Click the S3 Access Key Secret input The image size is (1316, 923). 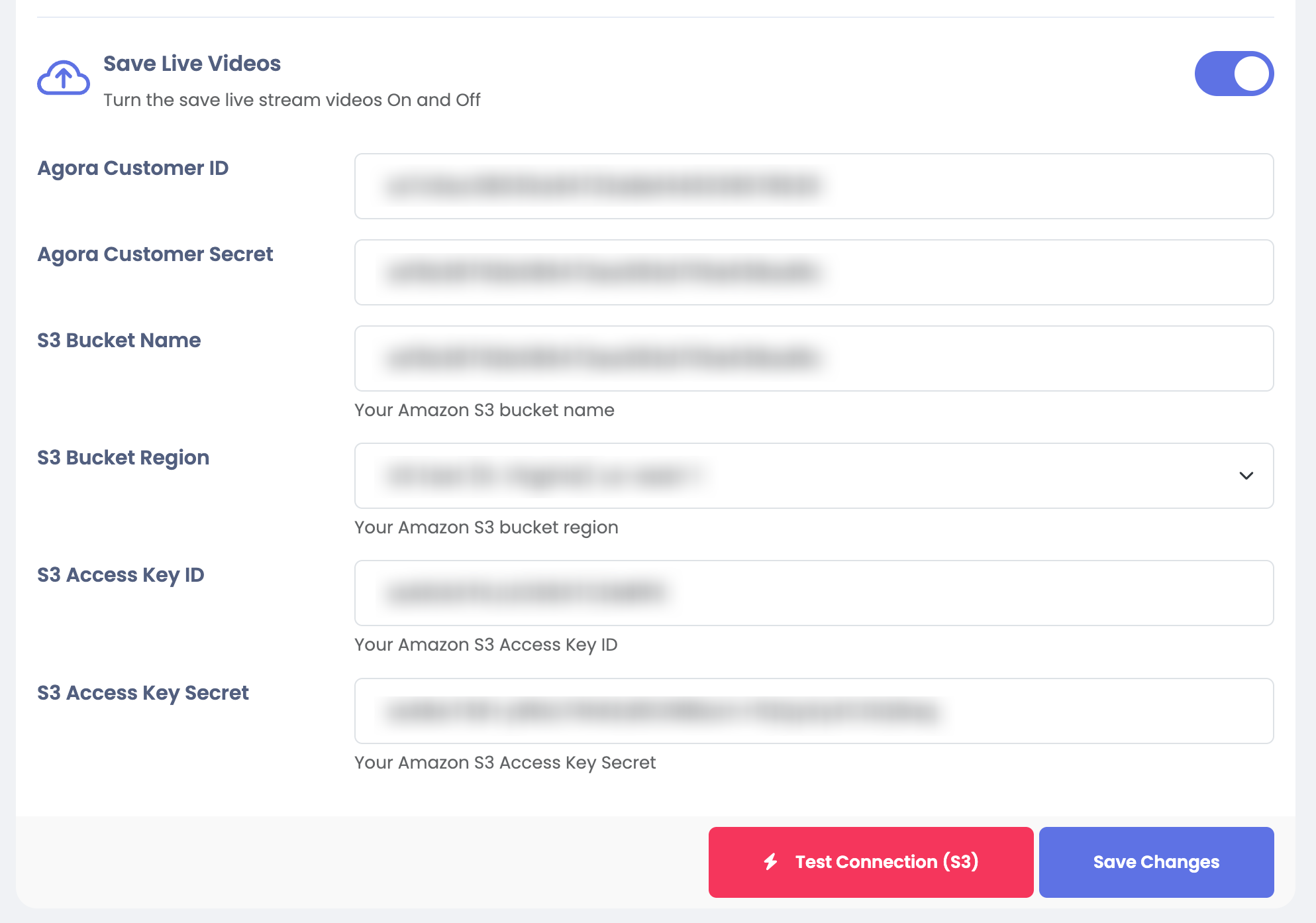coord(813,711)
